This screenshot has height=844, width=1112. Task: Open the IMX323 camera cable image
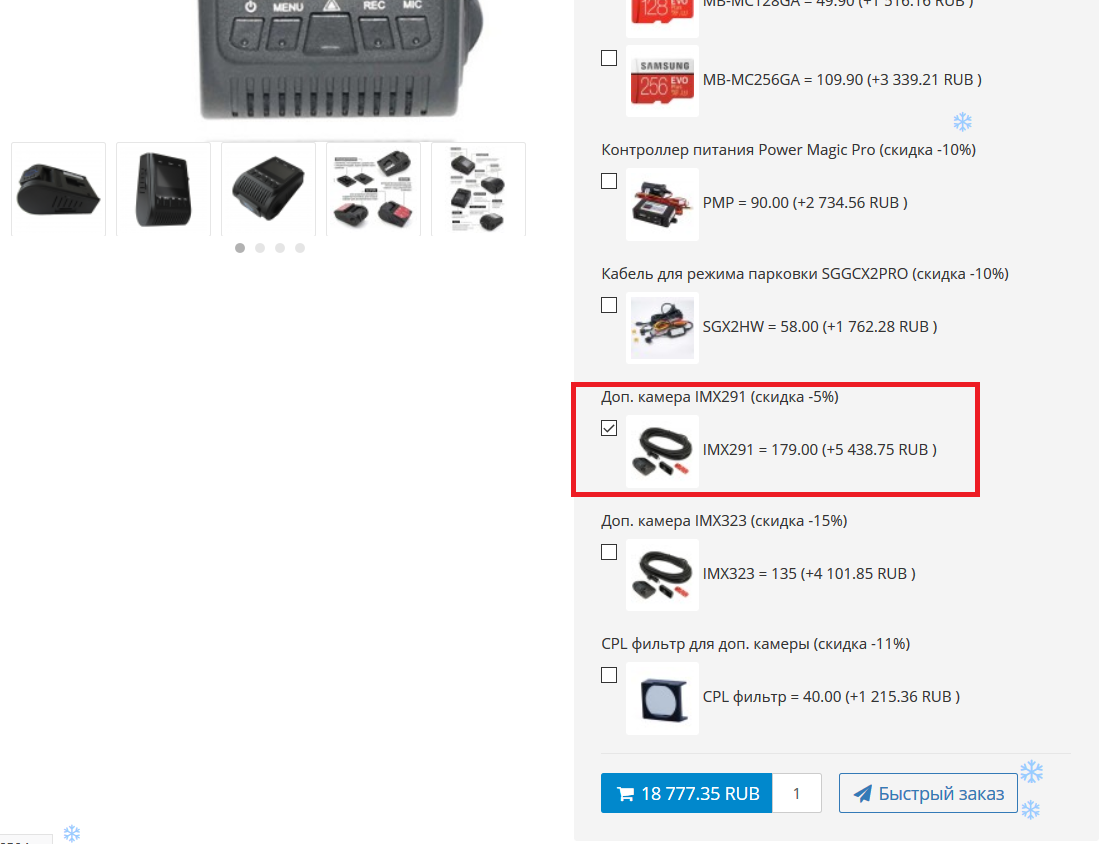click(662, 574)
